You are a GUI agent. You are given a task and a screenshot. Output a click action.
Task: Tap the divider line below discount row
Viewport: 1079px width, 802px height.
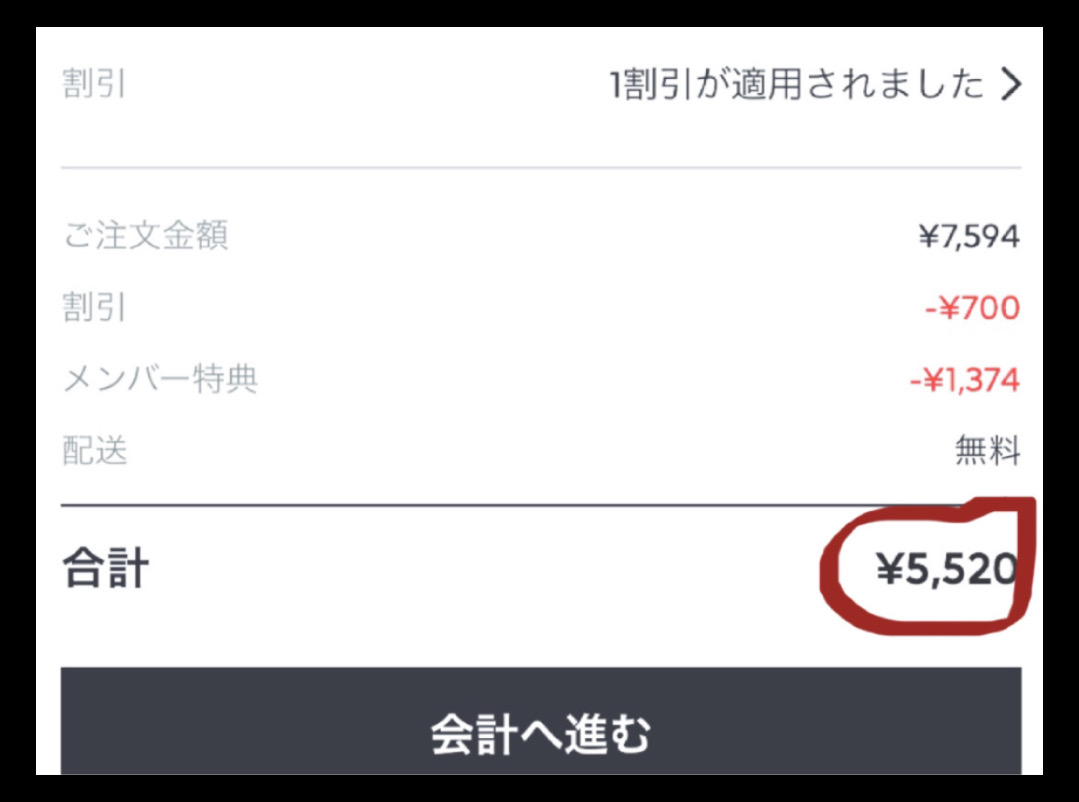click(541, 167)
